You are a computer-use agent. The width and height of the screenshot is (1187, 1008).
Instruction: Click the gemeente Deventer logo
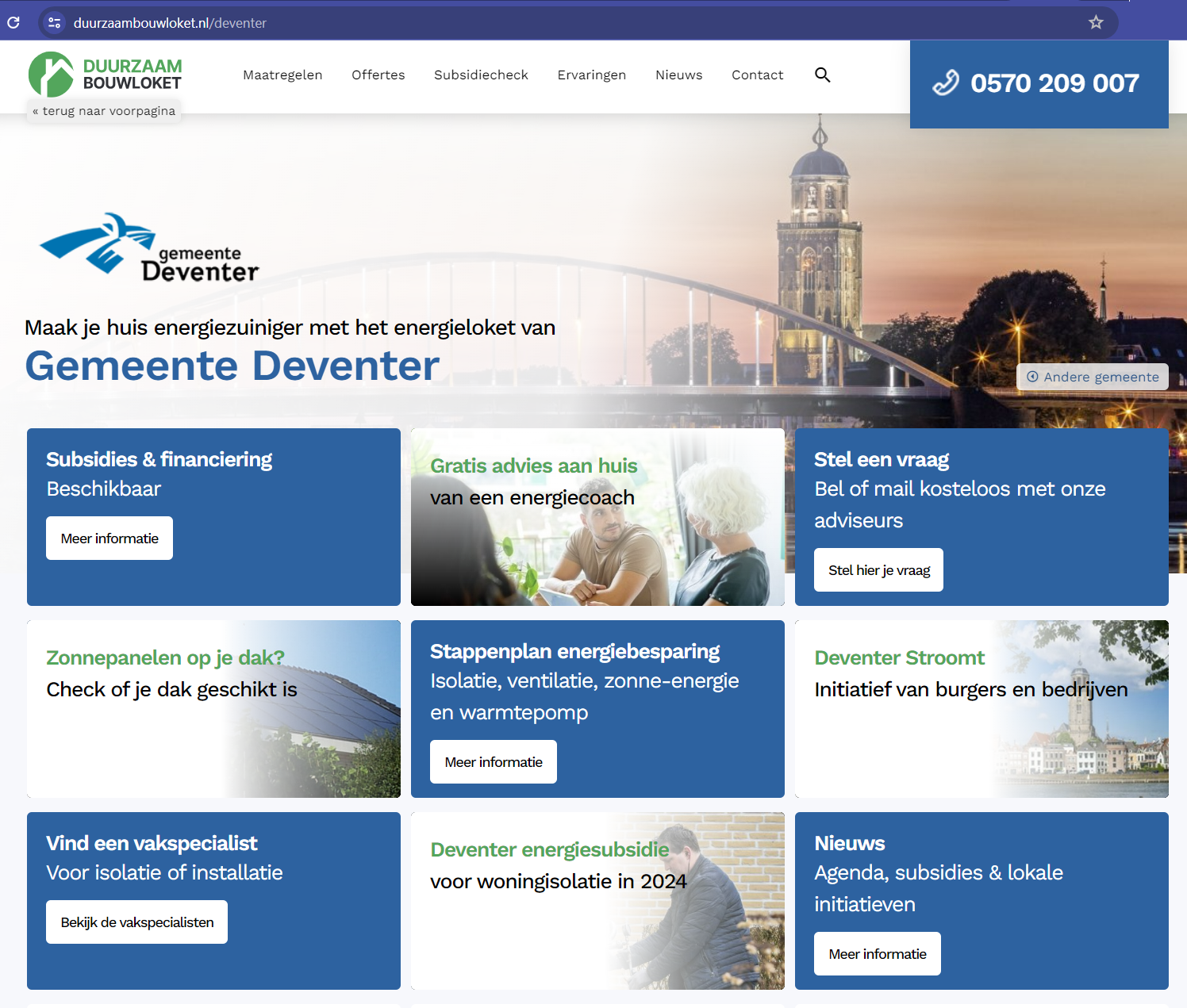(150, 247)
